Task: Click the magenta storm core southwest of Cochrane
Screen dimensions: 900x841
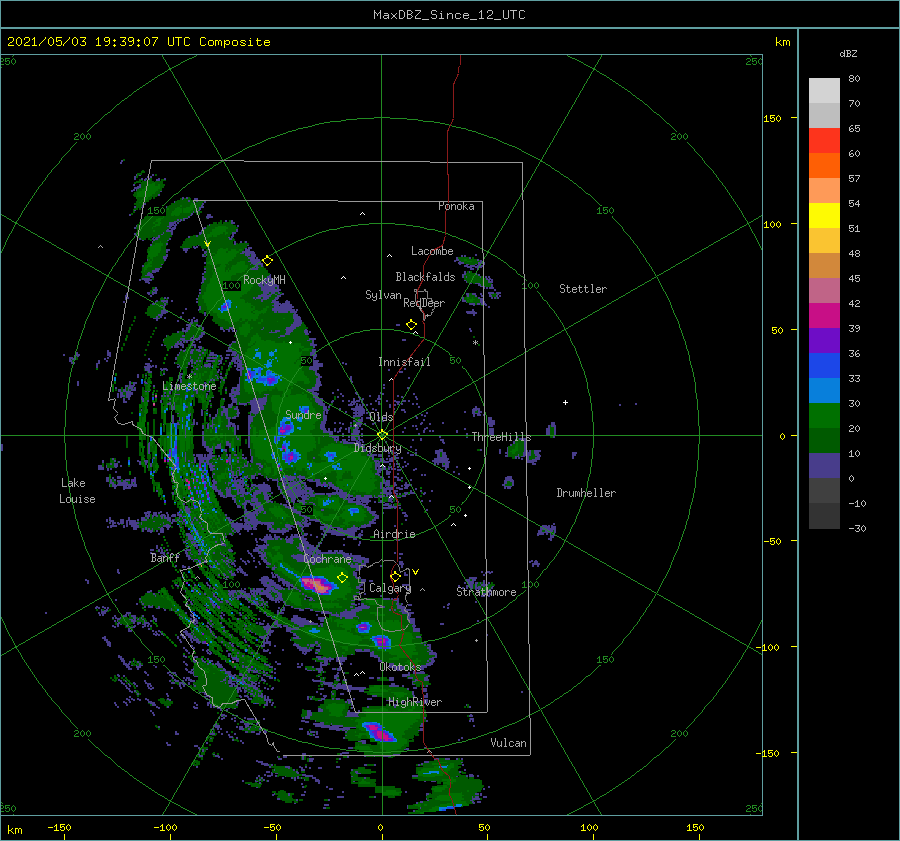Action: [x=317, y=585]
